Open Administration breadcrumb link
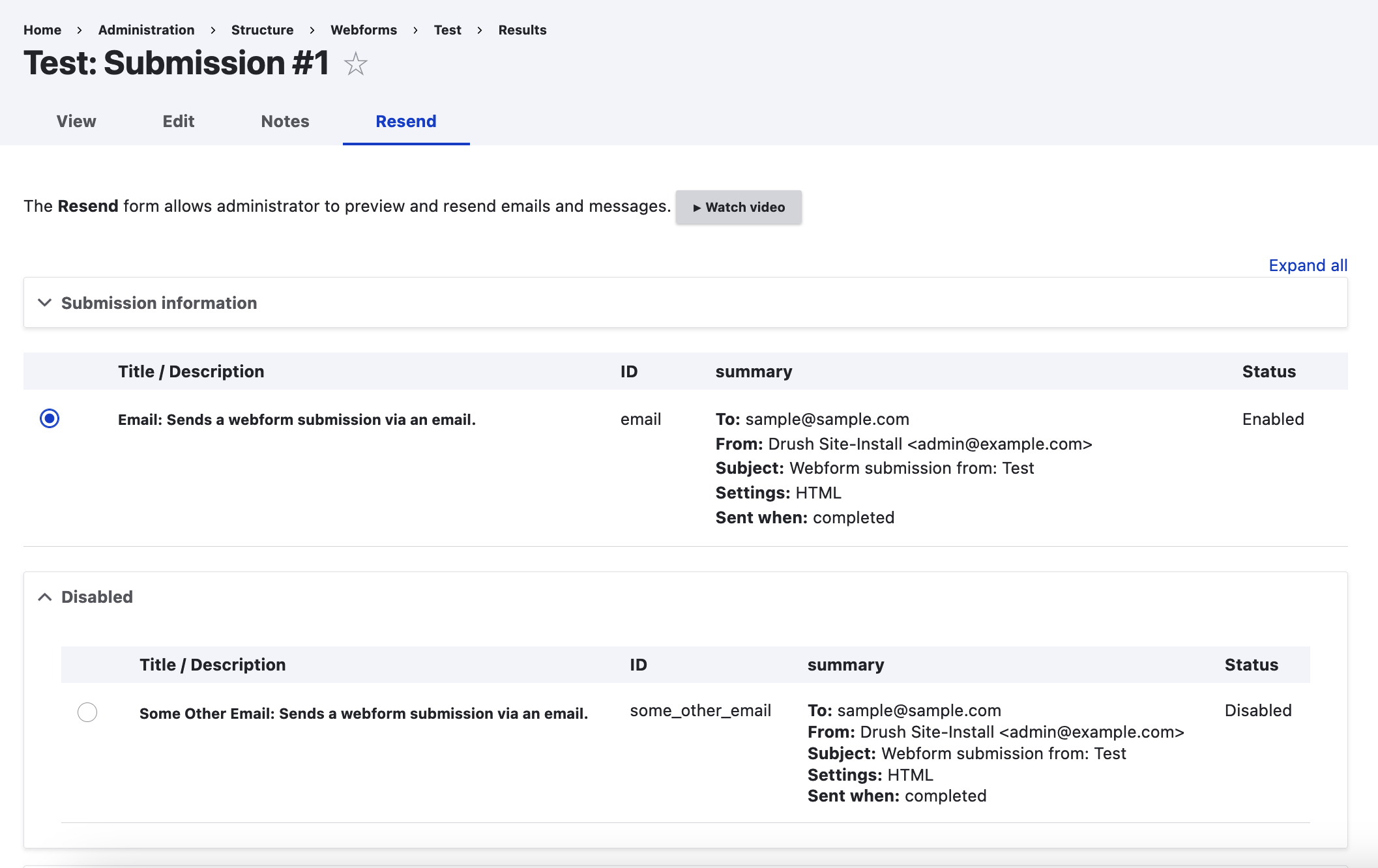Image resolution: width=1378 pixels, height=868 pixels. point(146,30)
